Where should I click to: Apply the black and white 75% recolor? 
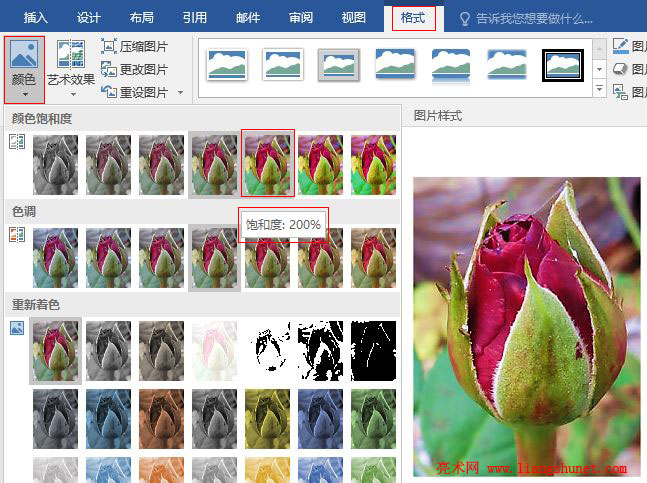tap(373, 351)
